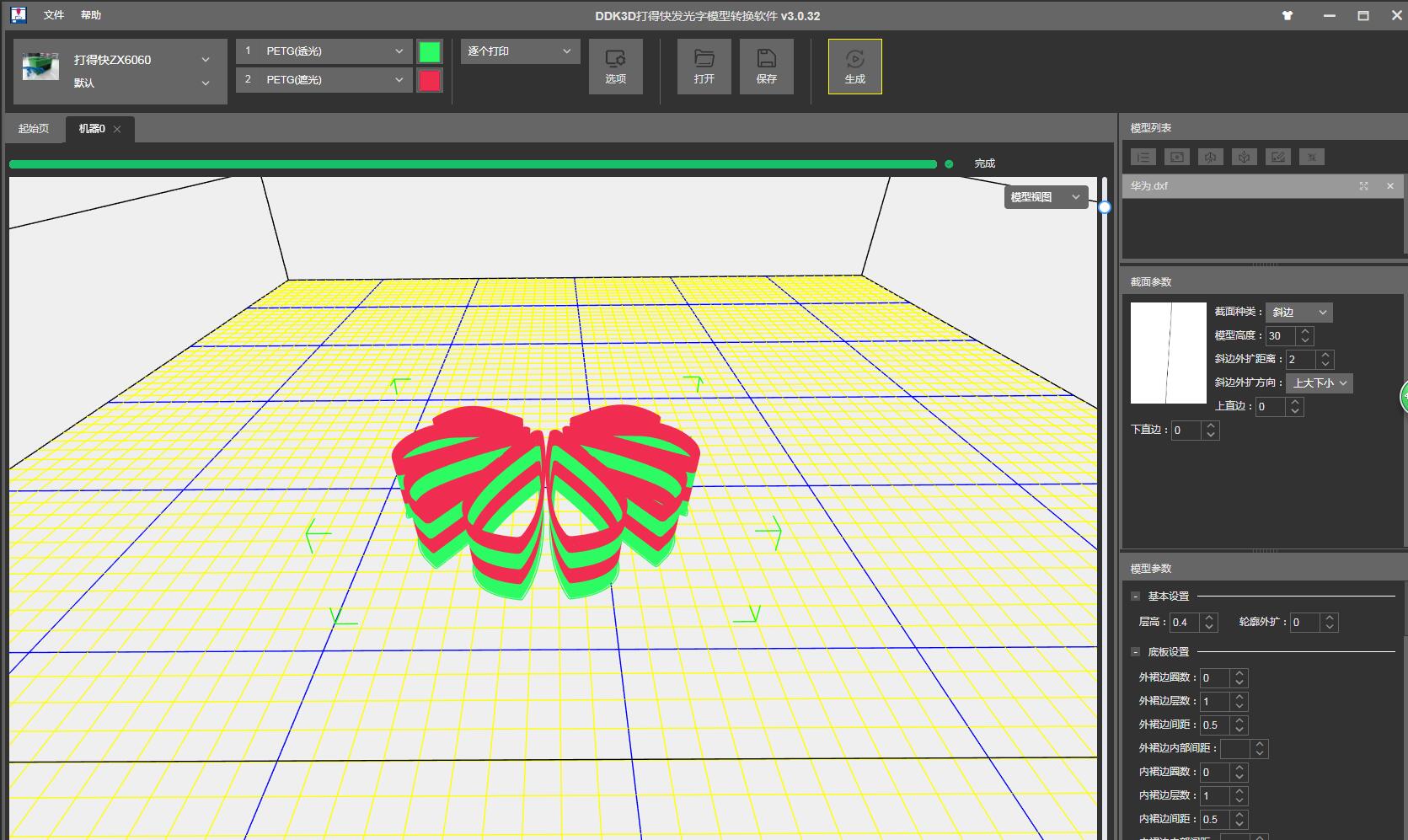Screen dimensions: 1408x840
Task: Decrease the 上直边 value
Action: [x=1295, y=412]
